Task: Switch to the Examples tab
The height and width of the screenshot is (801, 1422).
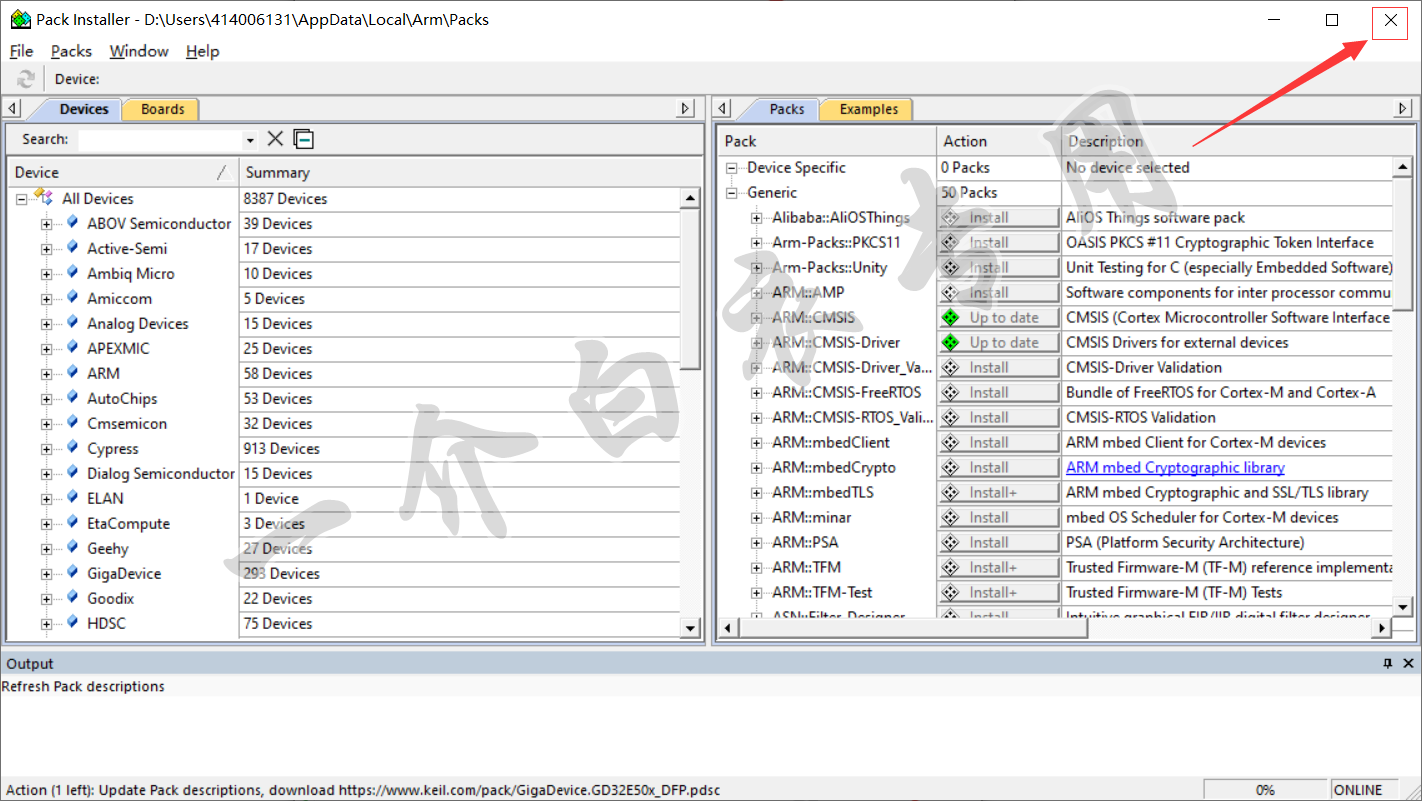Action: pyautogui.click(x=868, y=109)
